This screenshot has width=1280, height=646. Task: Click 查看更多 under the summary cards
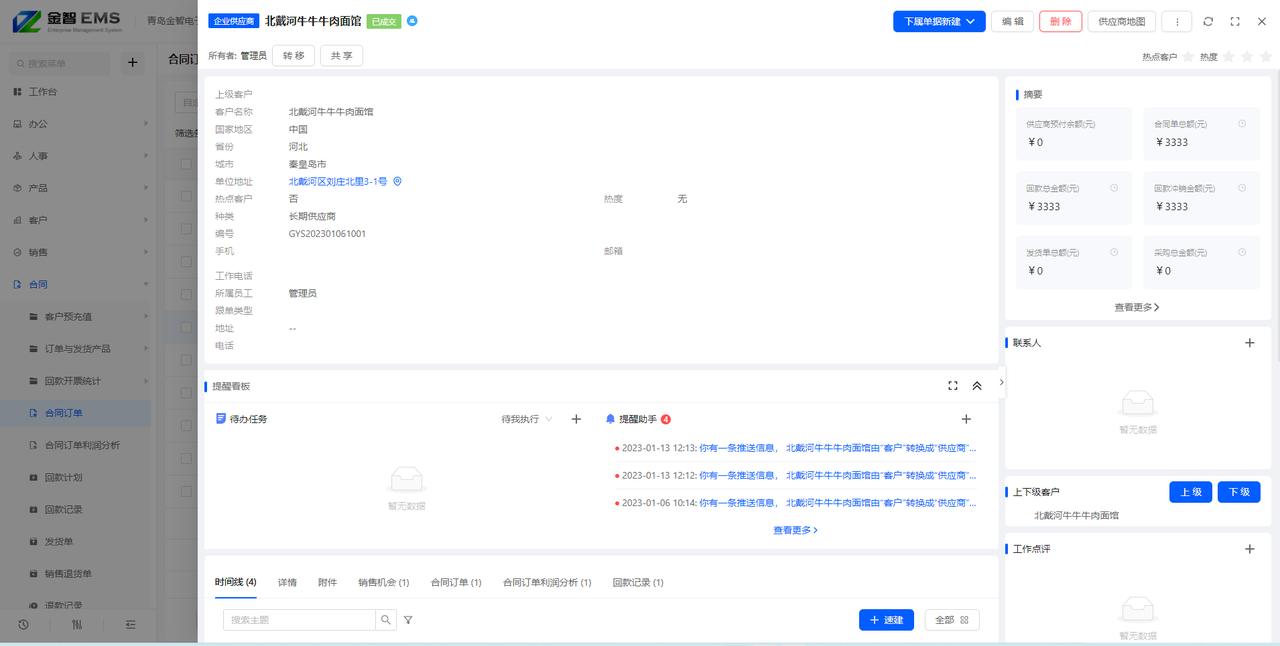click(x=1137, y=308)
